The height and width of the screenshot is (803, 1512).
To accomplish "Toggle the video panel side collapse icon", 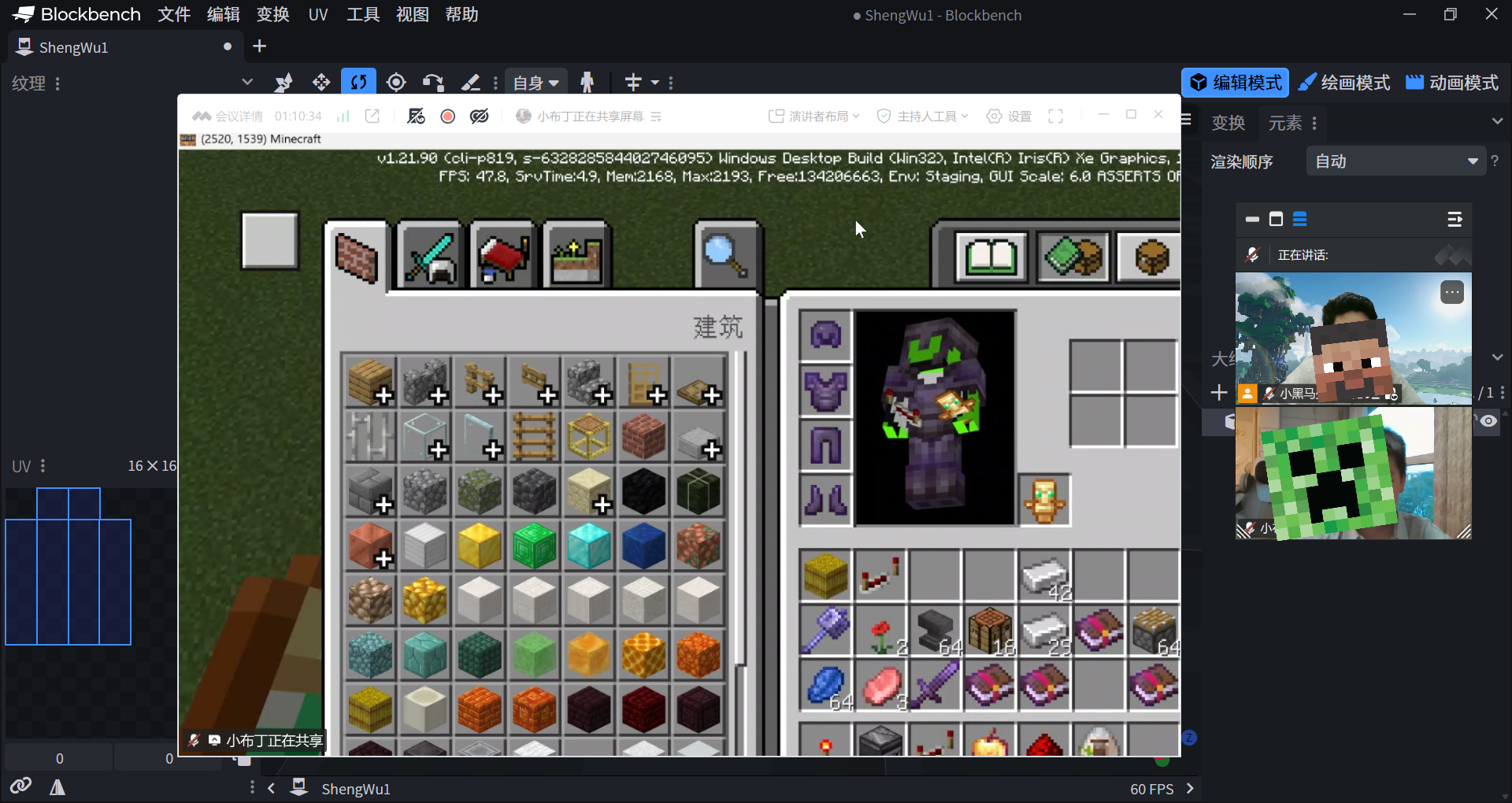I will coord(1455,220).
